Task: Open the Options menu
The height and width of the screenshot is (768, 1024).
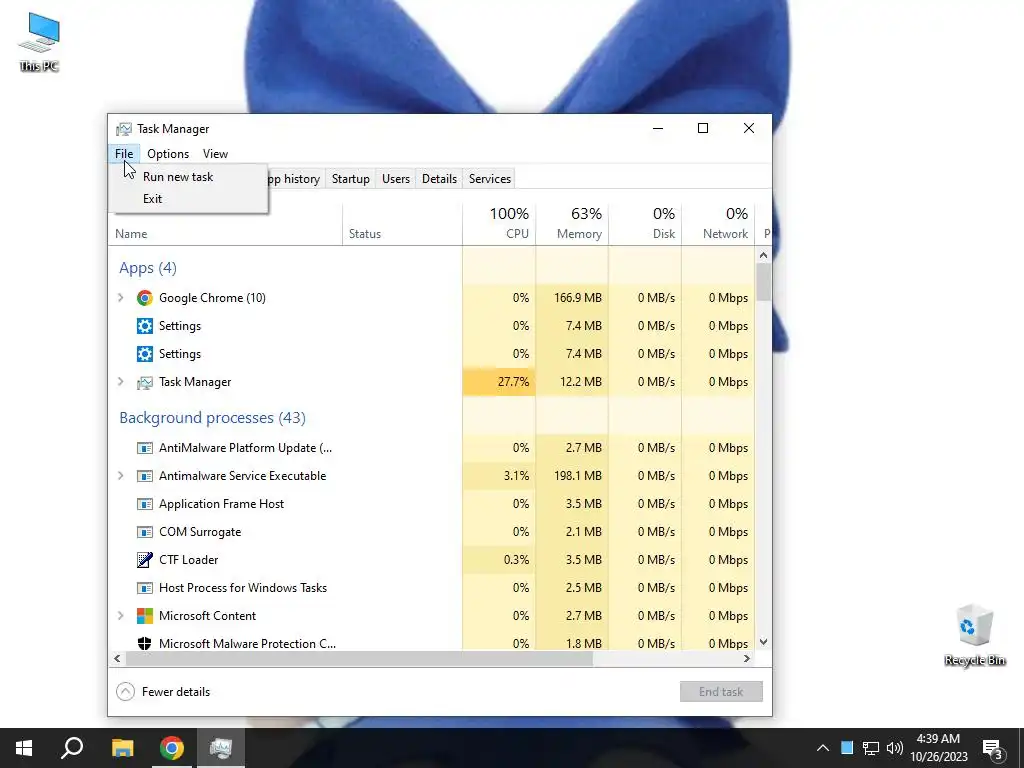Action: [168, 154]
